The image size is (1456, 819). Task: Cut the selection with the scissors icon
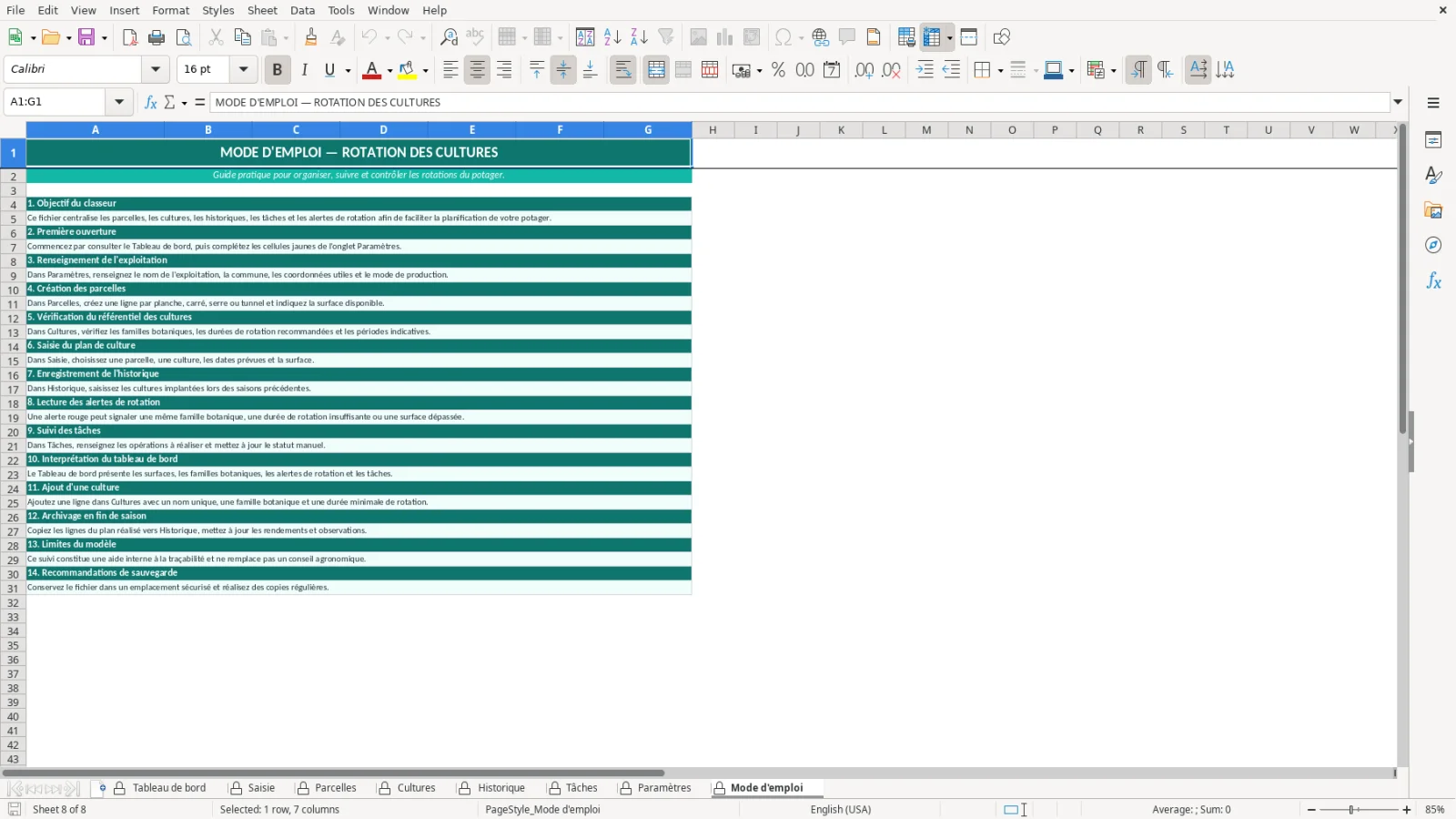tap(216, 37)
